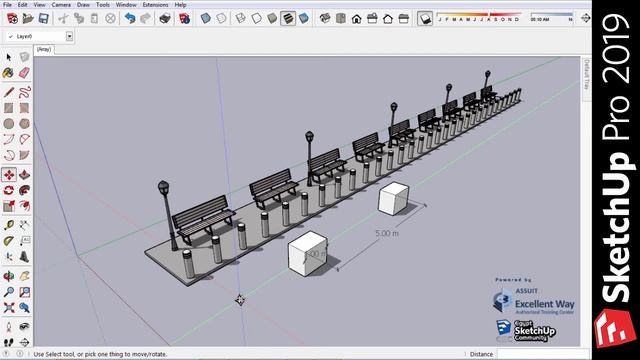The height and width of the screenshot is (360, 640).
Task: Activate the Orbit camera tool
Action: pos(9,276)
